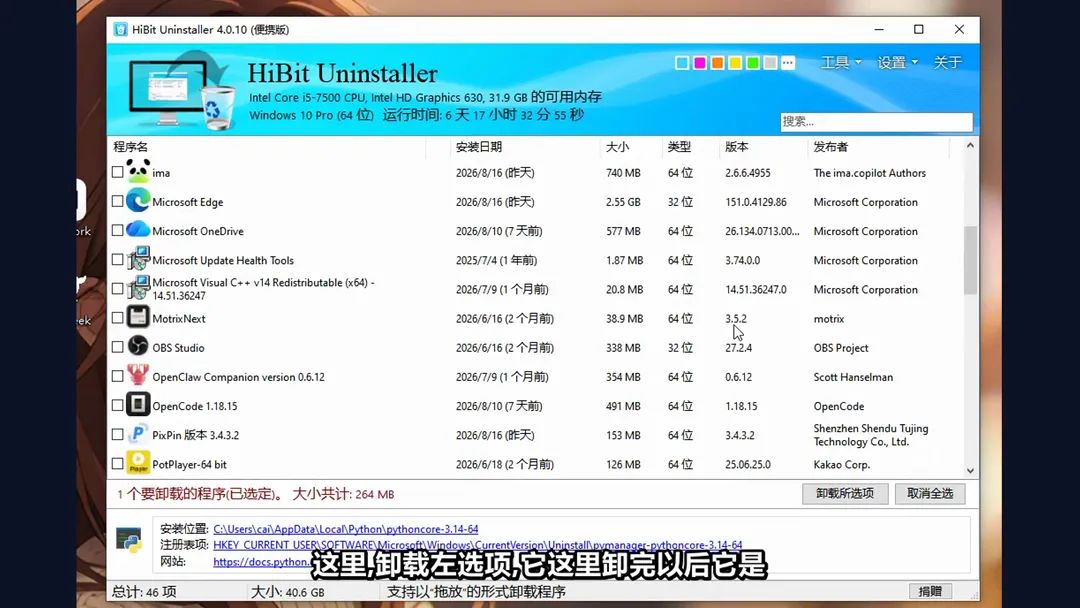This screenshot has height=608, width=1080.
Task: Click the OpenClaw Companion lobster icon
Action: click(138, 376)
